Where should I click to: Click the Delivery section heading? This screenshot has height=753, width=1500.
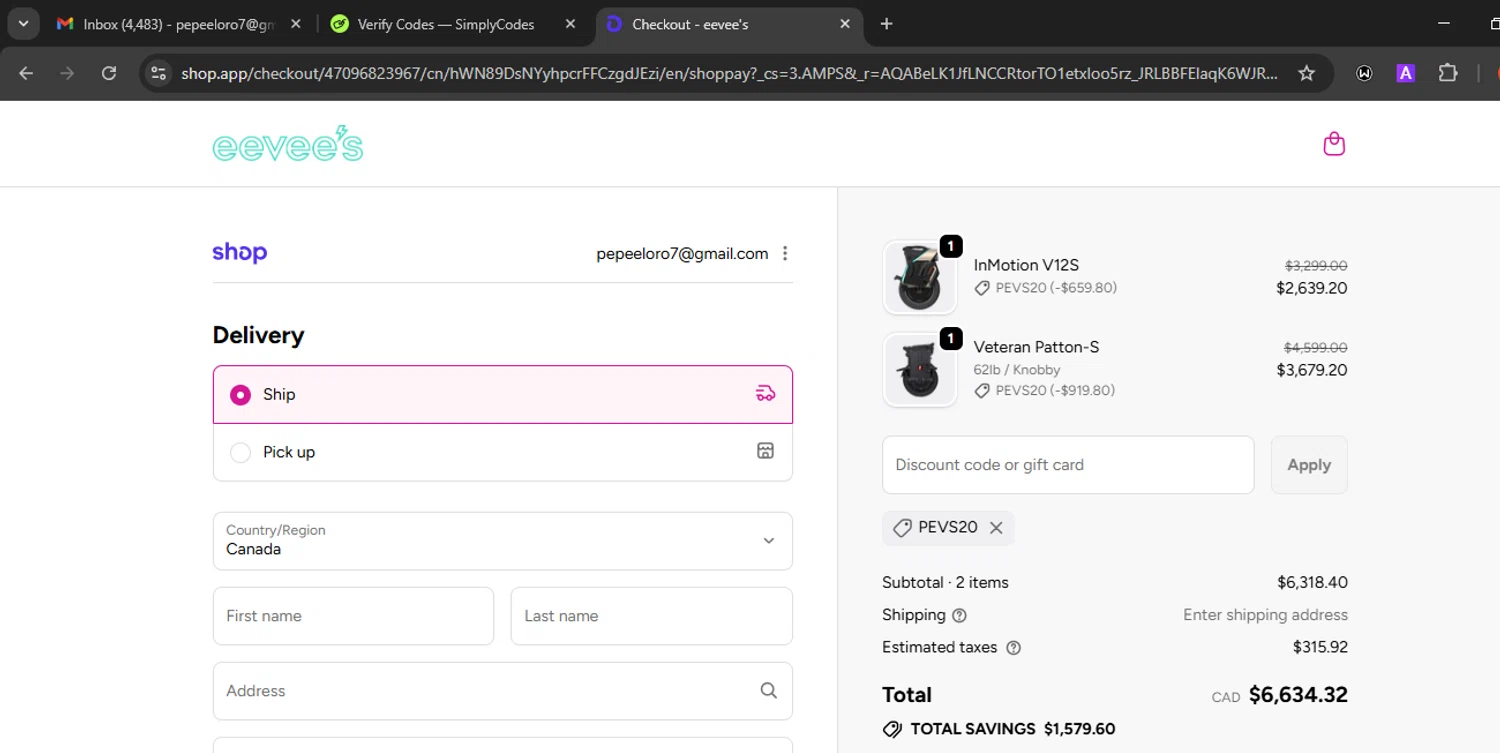click(258, 335)
